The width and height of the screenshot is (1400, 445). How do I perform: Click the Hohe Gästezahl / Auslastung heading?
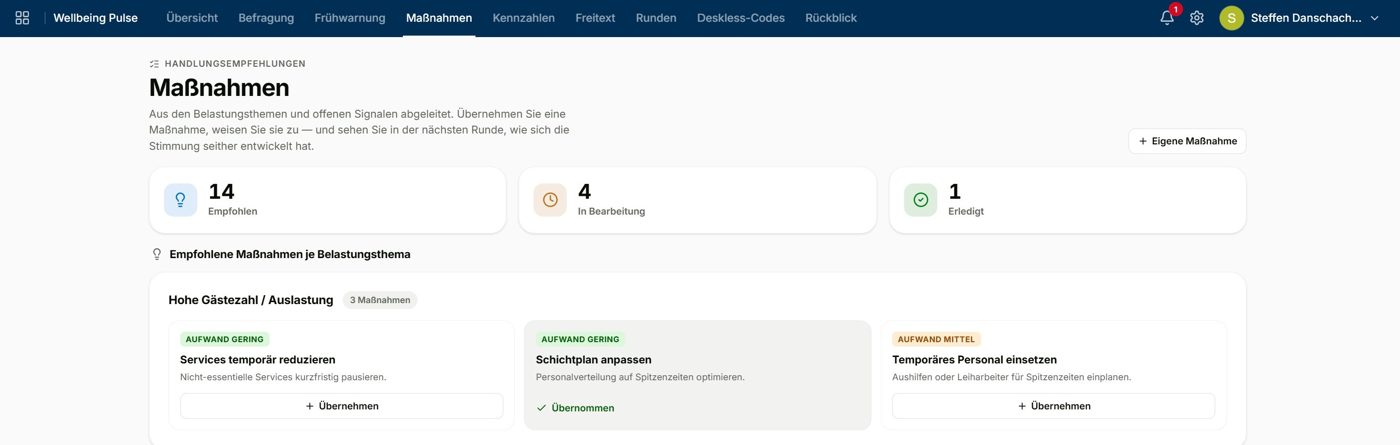[251, 300]
